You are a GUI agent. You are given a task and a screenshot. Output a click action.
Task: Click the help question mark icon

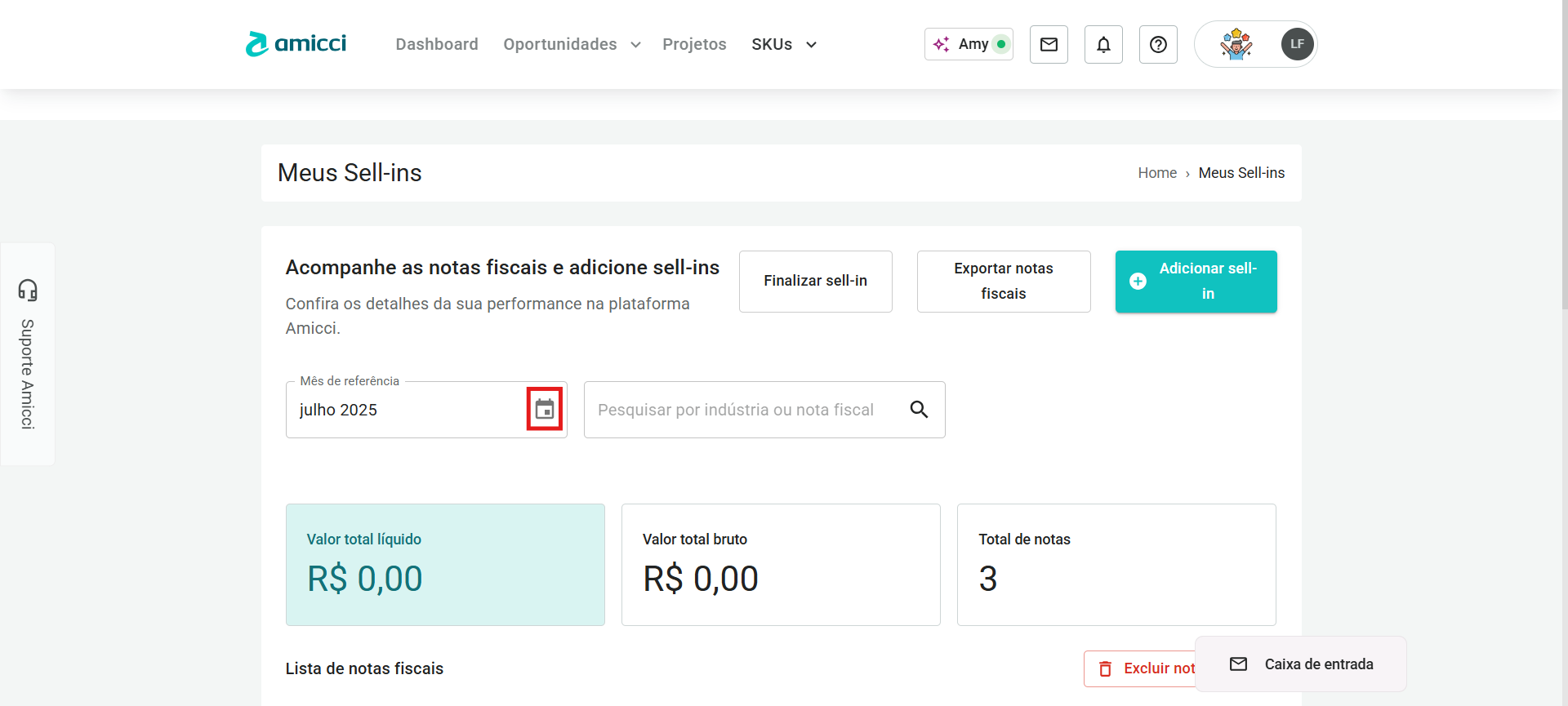pyautogui.click(x=1158, y=44)
